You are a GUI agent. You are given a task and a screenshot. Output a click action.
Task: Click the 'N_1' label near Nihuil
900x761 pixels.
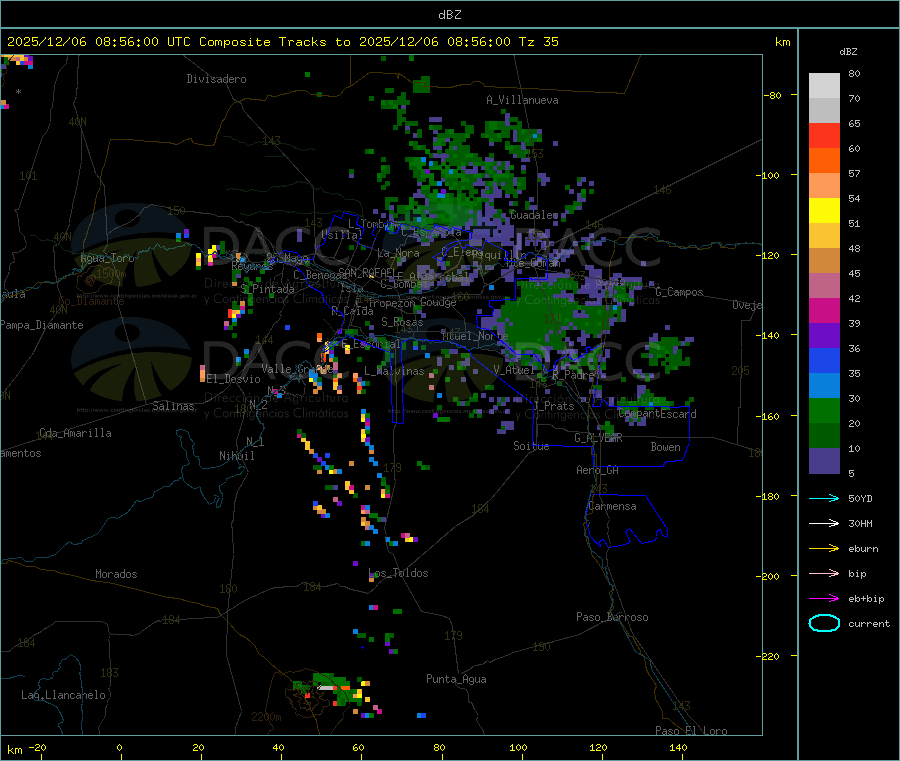255,441
